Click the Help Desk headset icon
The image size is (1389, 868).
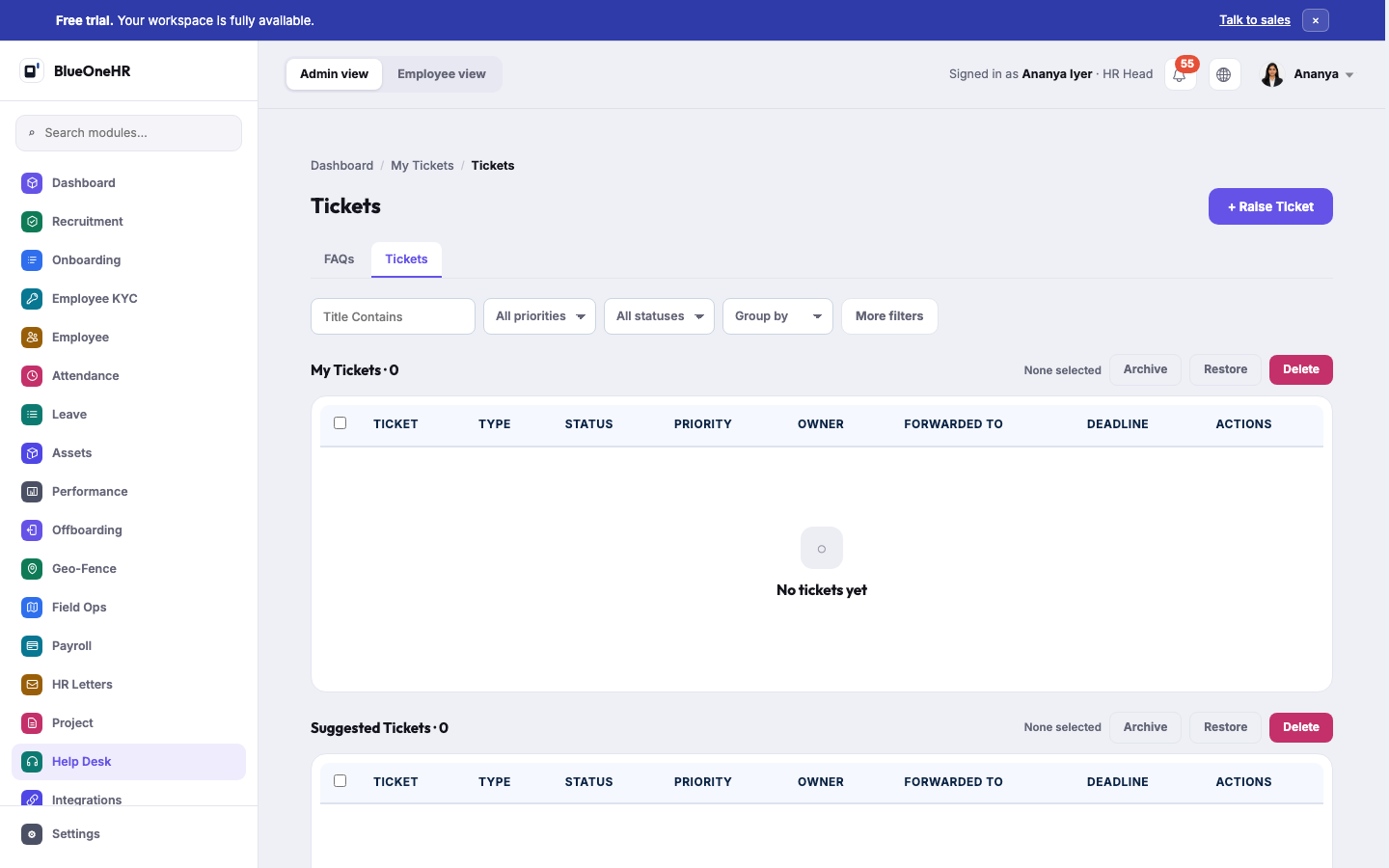click(32, 761)
